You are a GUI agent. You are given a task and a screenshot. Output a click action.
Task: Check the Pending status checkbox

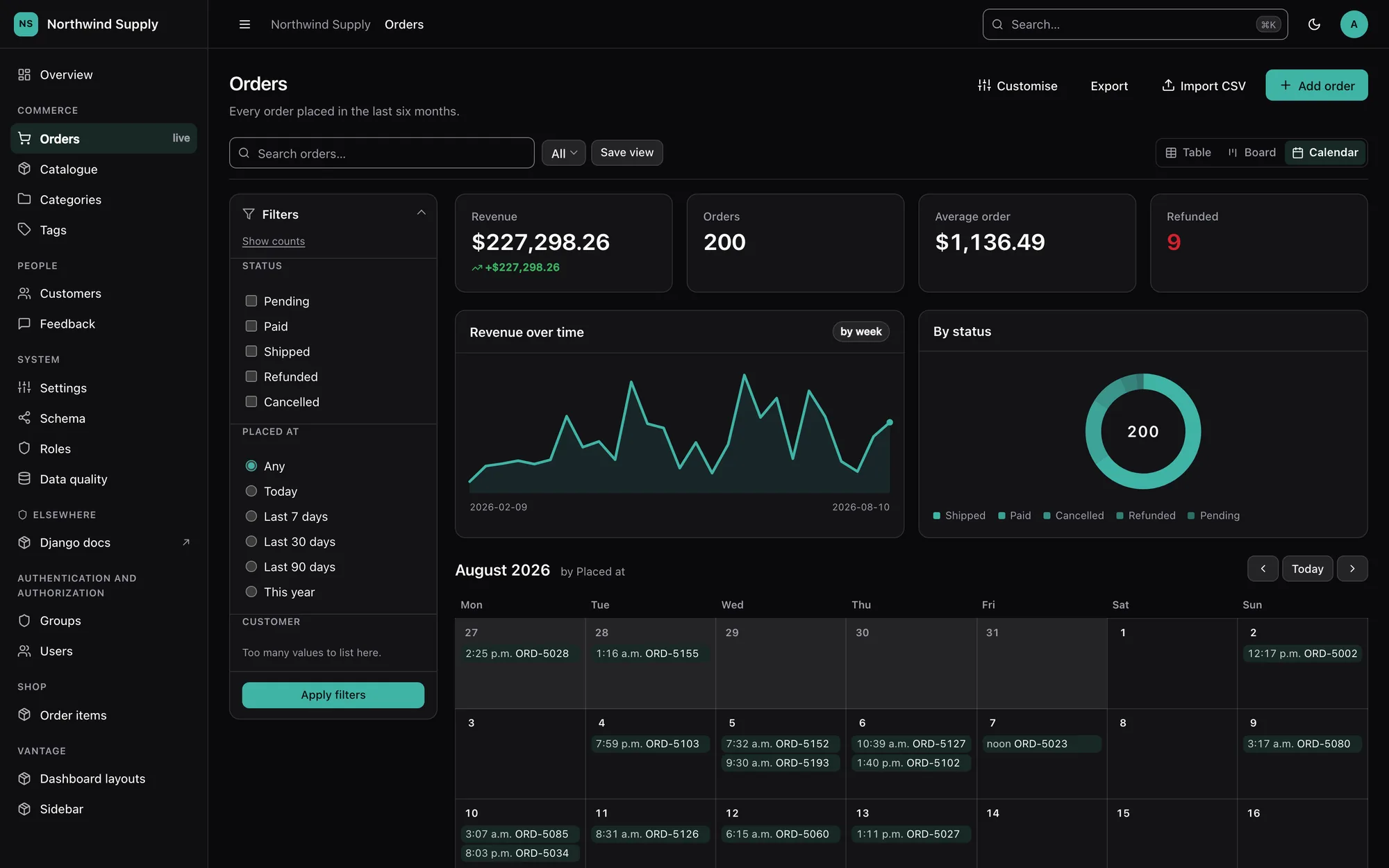[x=251, y=301]
